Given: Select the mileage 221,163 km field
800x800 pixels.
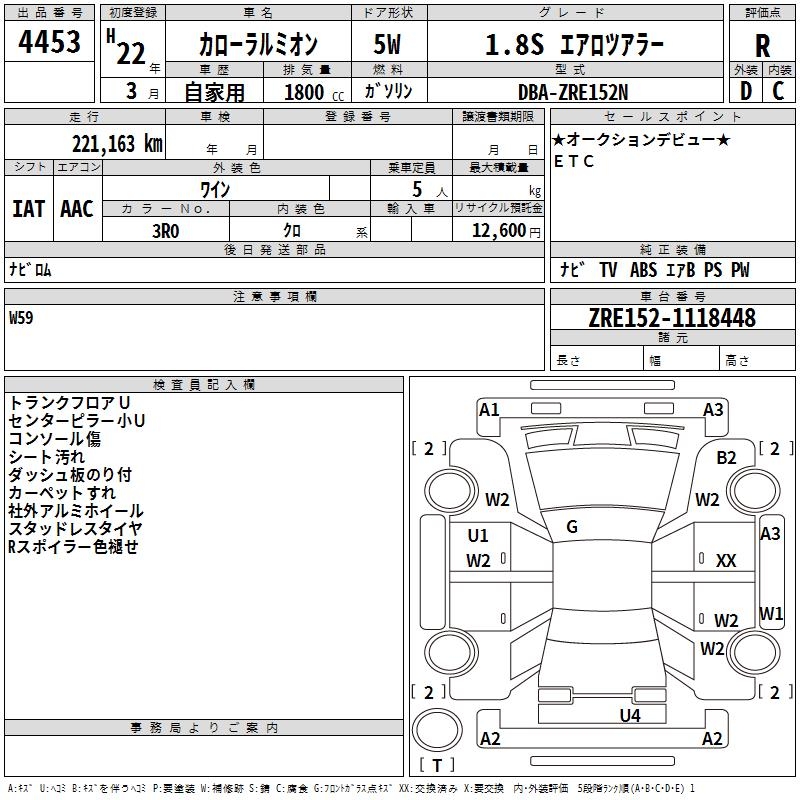Looking at the screenshot, I should 117,143.
